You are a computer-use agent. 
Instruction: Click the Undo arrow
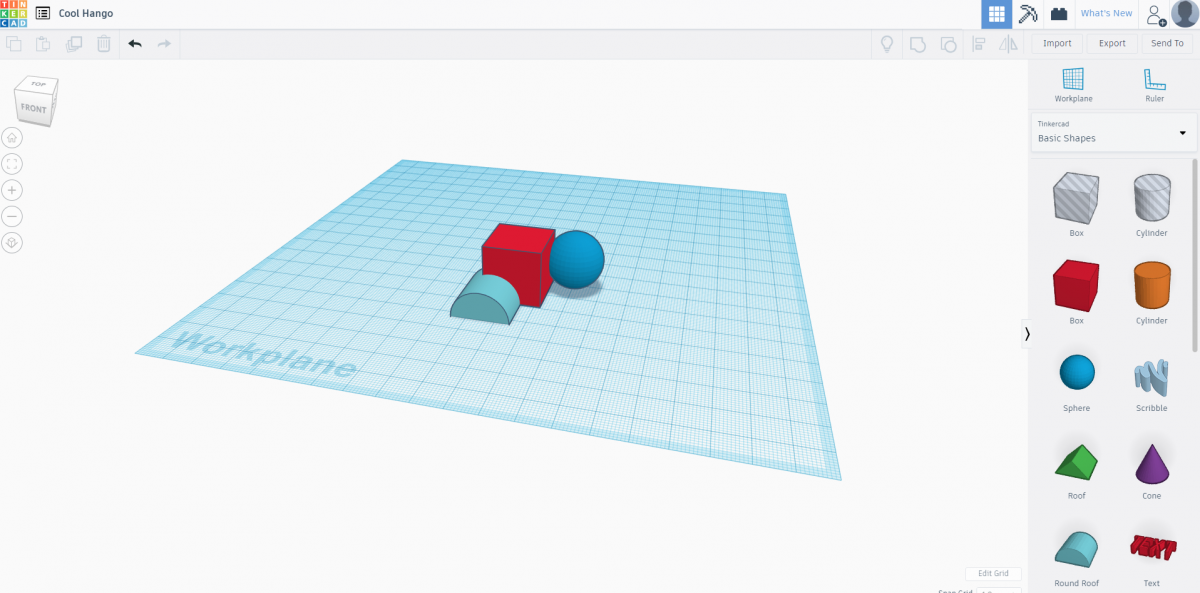point(135,44)
